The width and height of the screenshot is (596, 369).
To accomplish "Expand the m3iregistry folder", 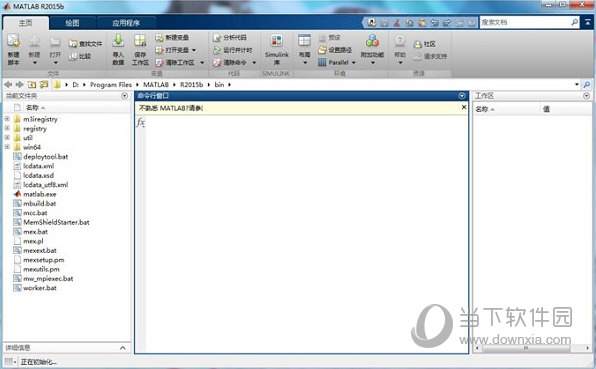I will click(7, 119).
